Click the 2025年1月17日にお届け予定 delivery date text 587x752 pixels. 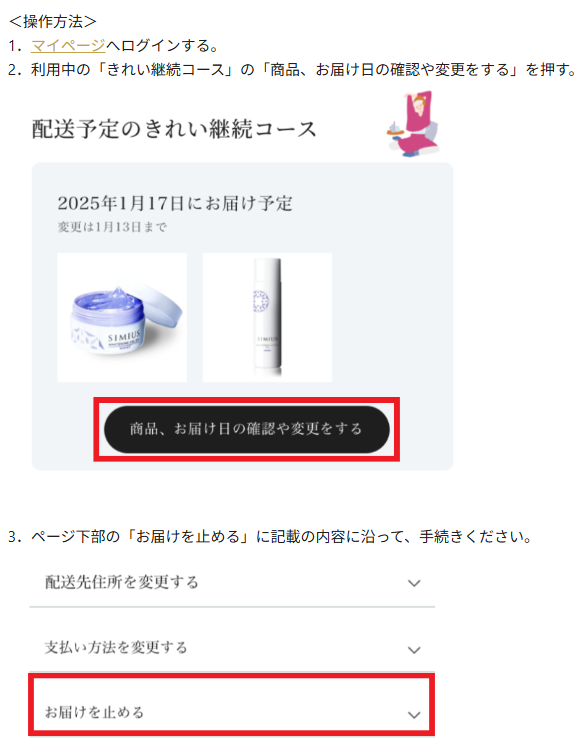(x=175, y=203)
